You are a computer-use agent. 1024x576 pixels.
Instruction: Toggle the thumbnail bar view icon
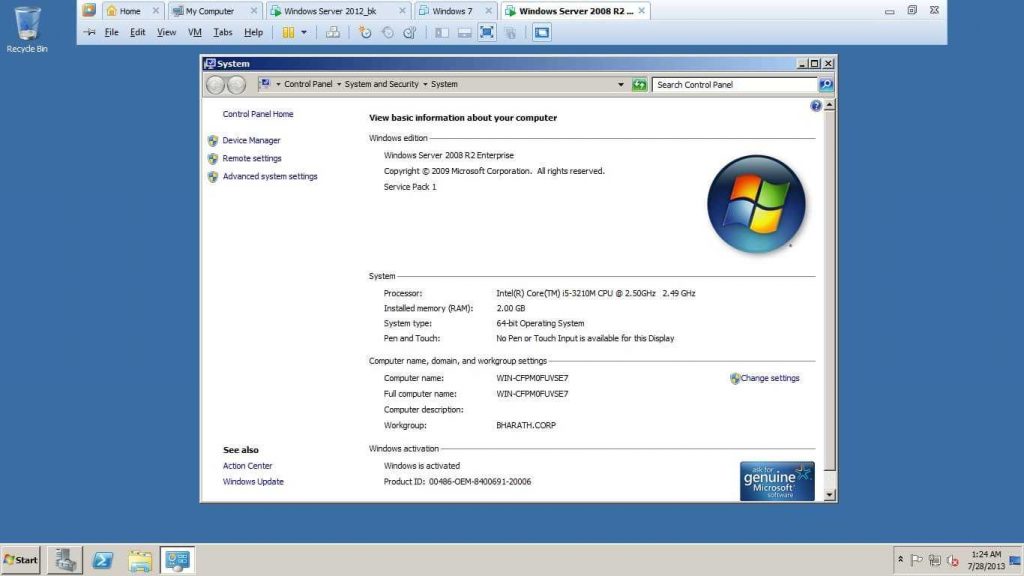tap(464, 32)
